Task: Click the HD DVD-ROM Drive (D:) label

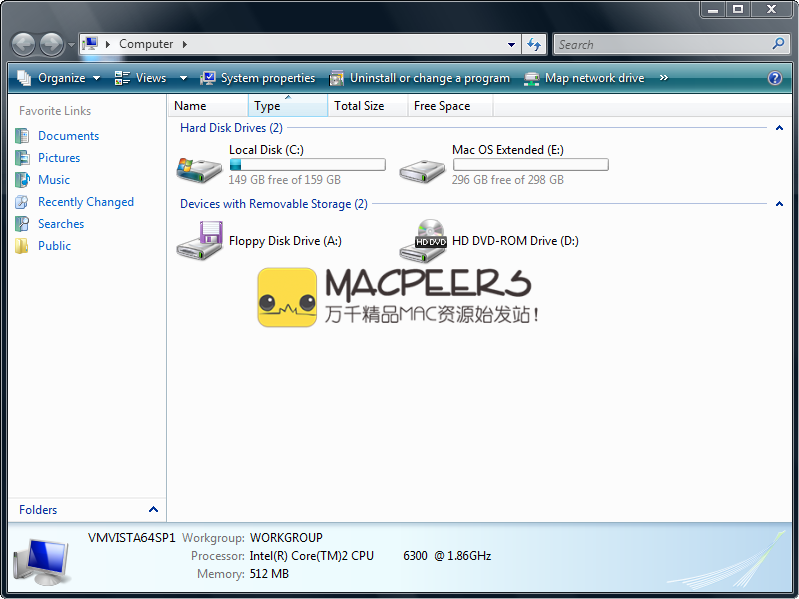Action: pyautogui.click(x=515, y=241)
